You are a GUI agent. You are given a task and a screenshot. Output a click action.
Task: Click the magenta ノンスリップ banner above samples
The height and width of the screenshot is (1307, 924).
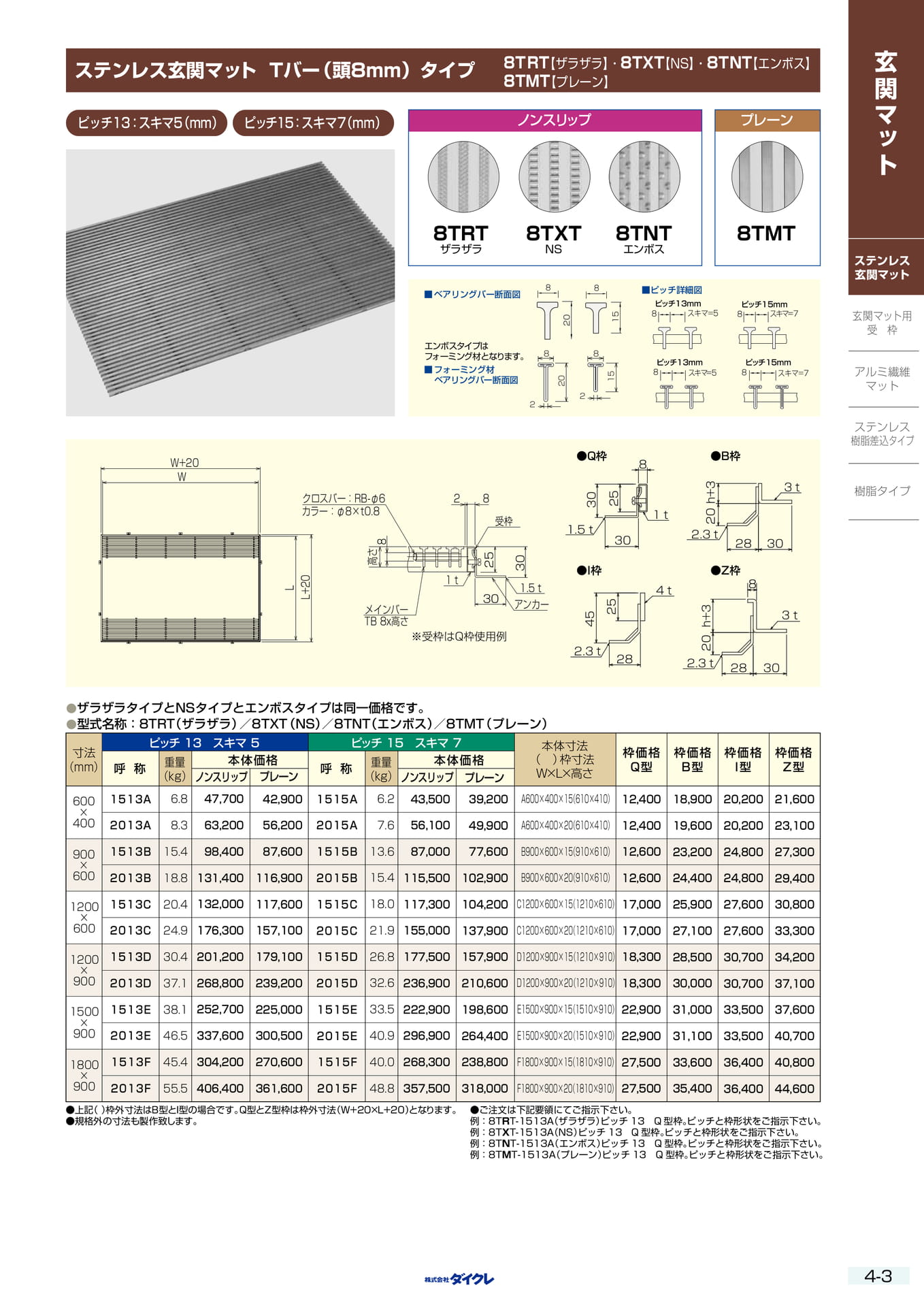point(555,120)
